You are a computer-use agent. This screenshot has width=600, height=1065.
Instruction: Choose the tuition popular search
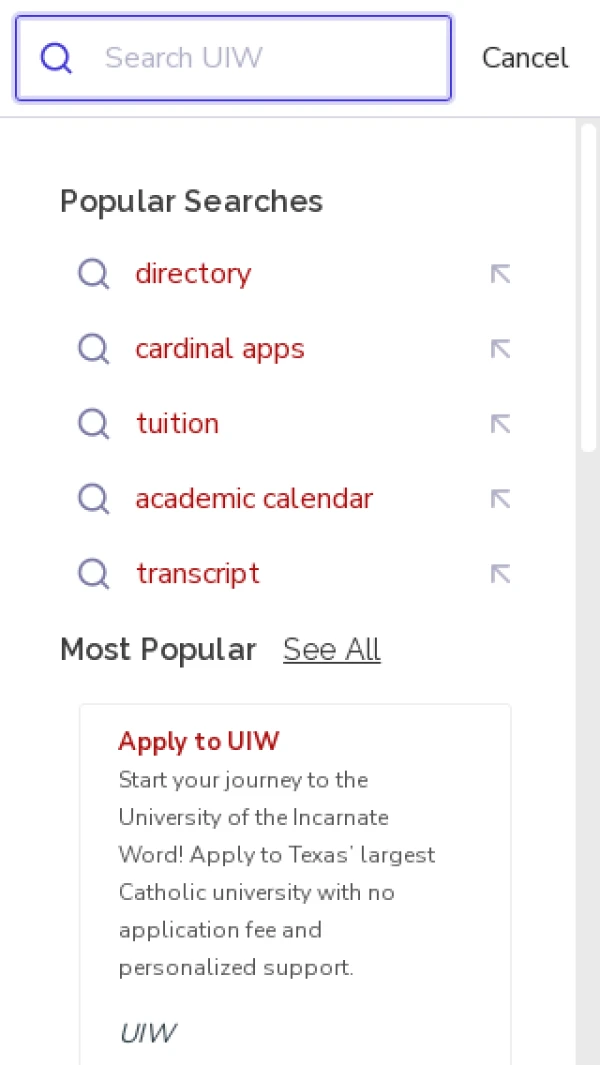(x=178, y=424)
